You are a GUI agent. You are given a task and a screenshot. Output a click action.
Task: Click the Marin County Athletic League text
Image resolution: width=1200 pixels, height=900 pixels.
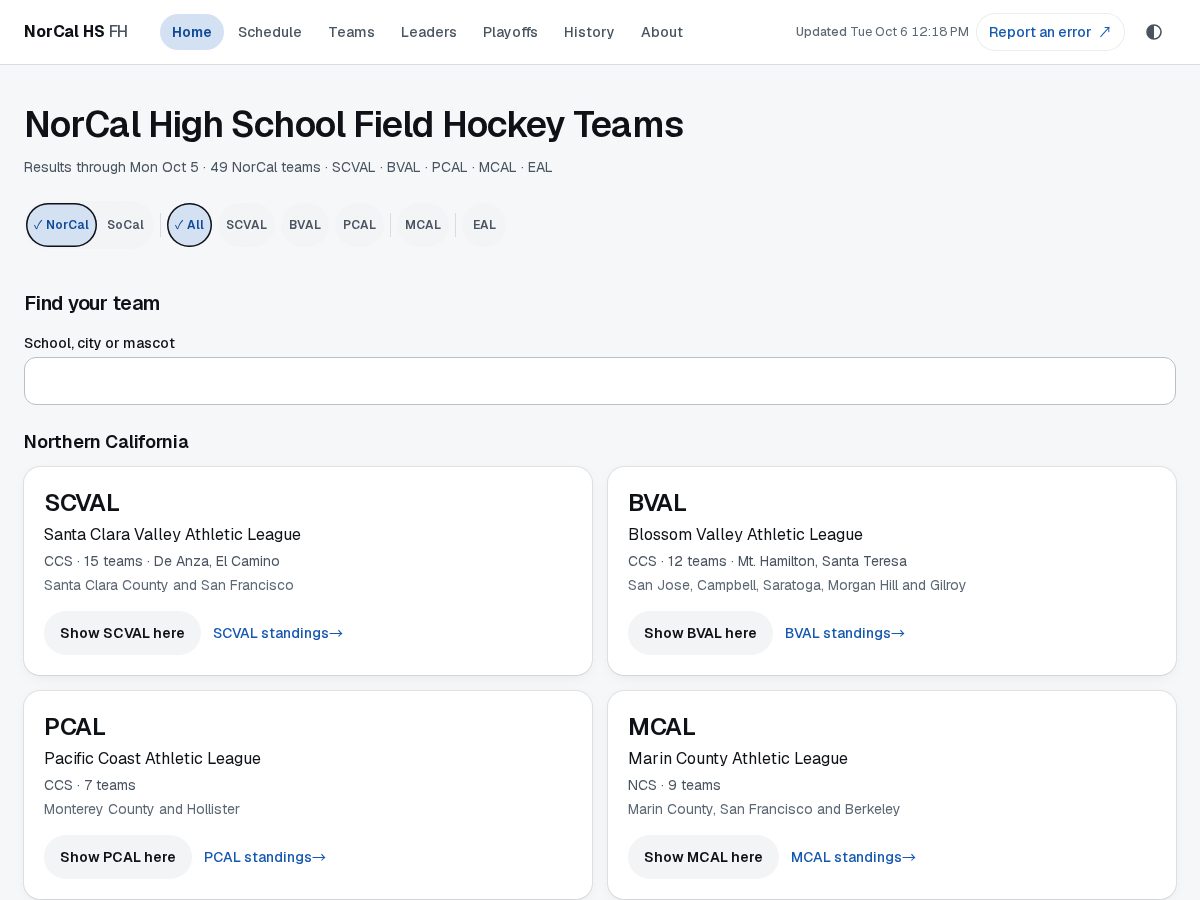point(738,759)
